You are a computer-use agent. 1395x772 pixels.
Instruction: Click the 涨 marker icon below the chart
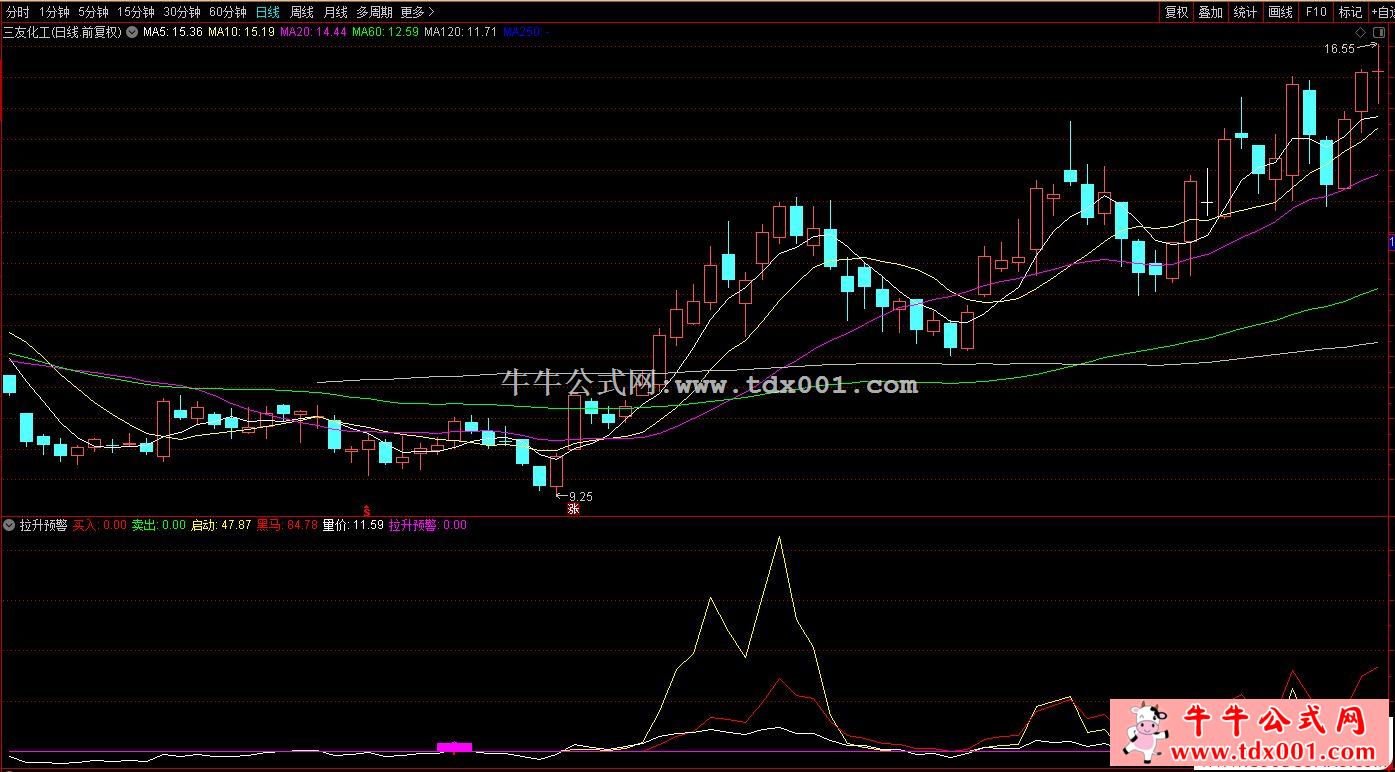pyautogui.click(x=574, y=508)
